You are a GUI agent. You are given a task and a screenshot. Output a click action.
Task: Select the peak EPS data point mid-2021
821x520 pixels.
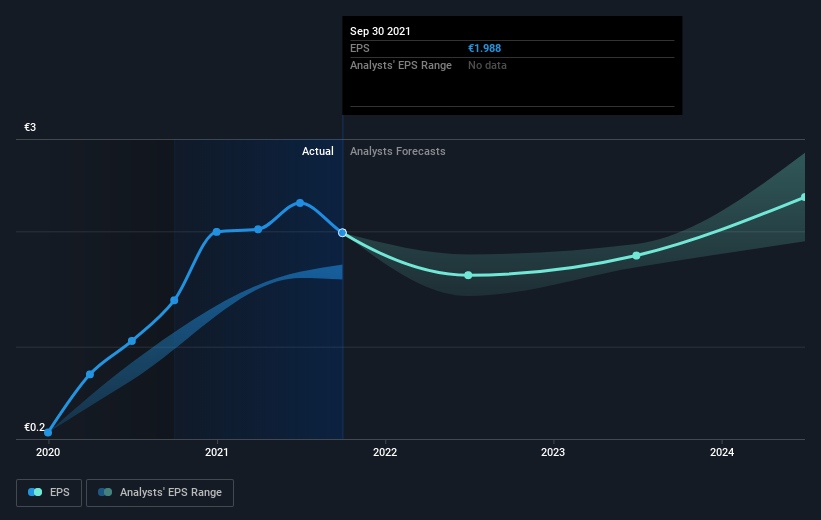click(x=299, y=203)
